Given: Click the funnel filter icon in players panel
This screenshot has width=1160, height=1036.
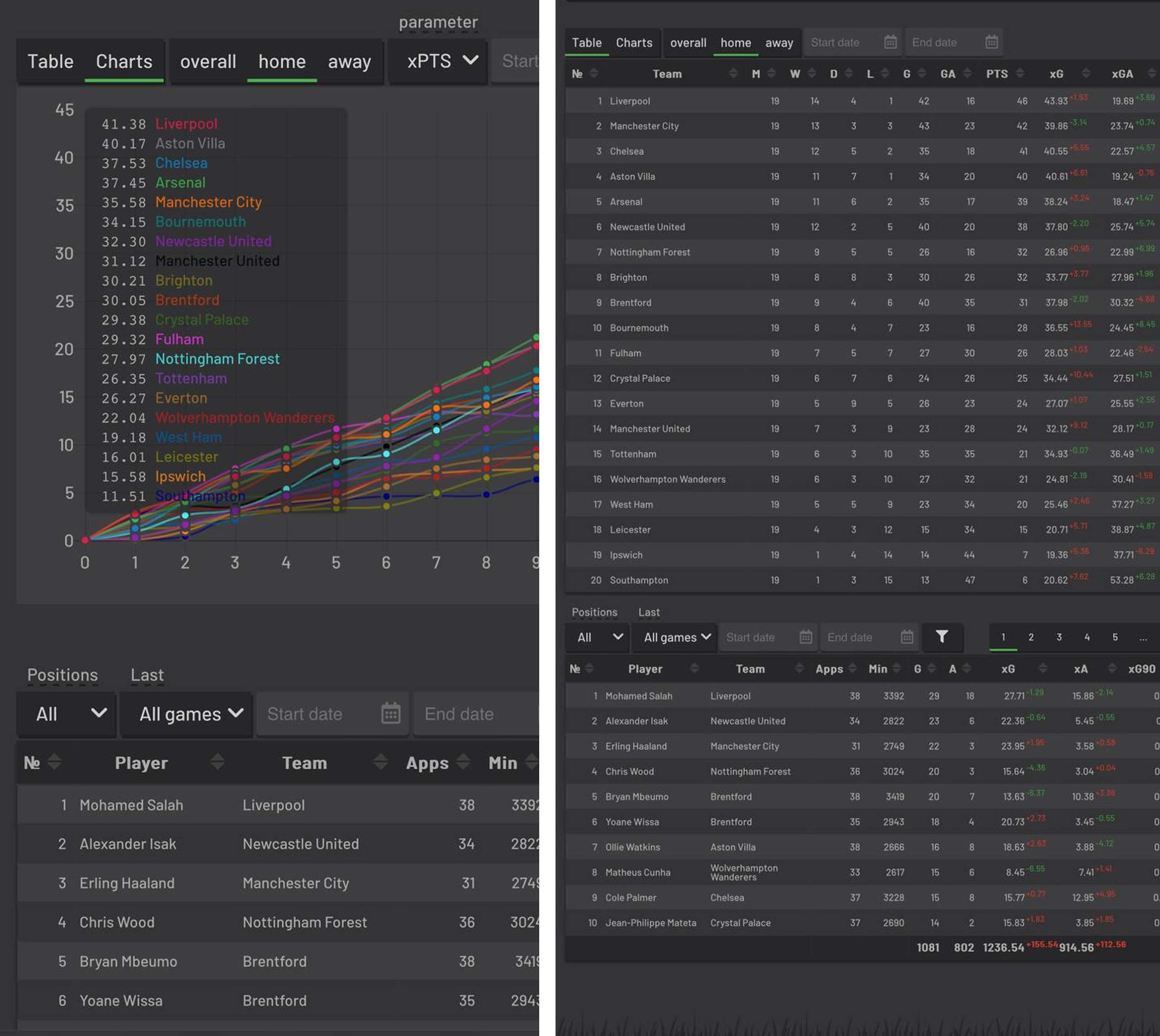Looking at the screenshot, I should pos(942,637).
